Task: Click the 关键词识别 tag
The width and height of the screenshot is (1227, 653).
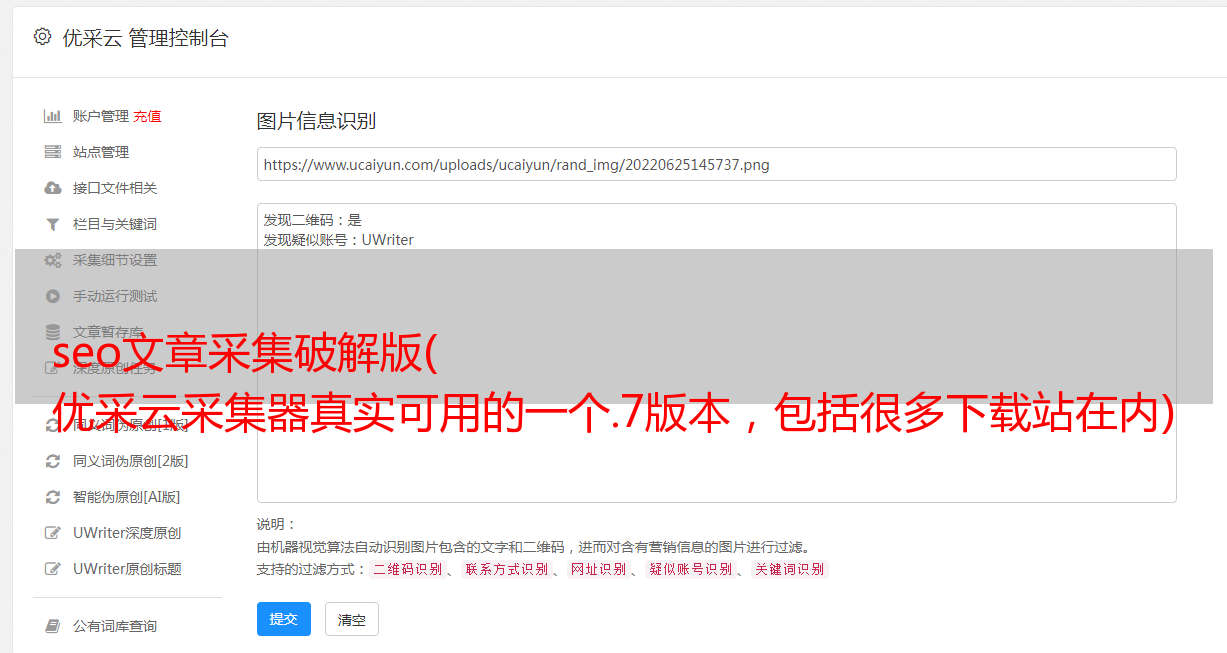Action: click(x=789, y=569)
